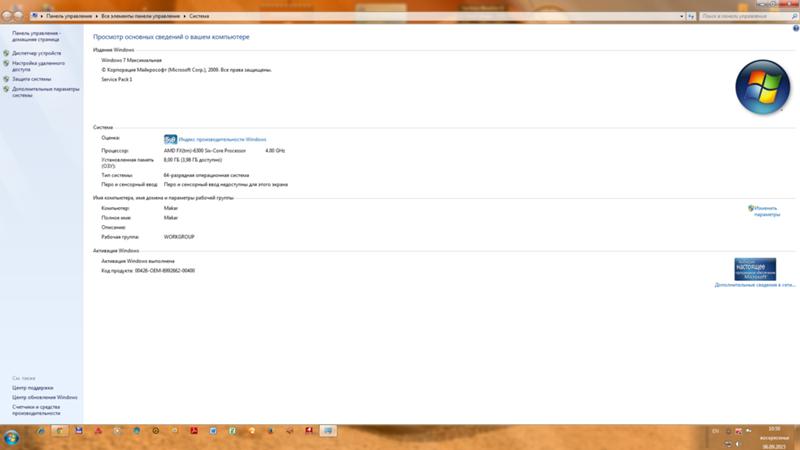Click the volume speaker tray icon
Viewport: 800px width, 450px height.
click(x=738, y=444)
